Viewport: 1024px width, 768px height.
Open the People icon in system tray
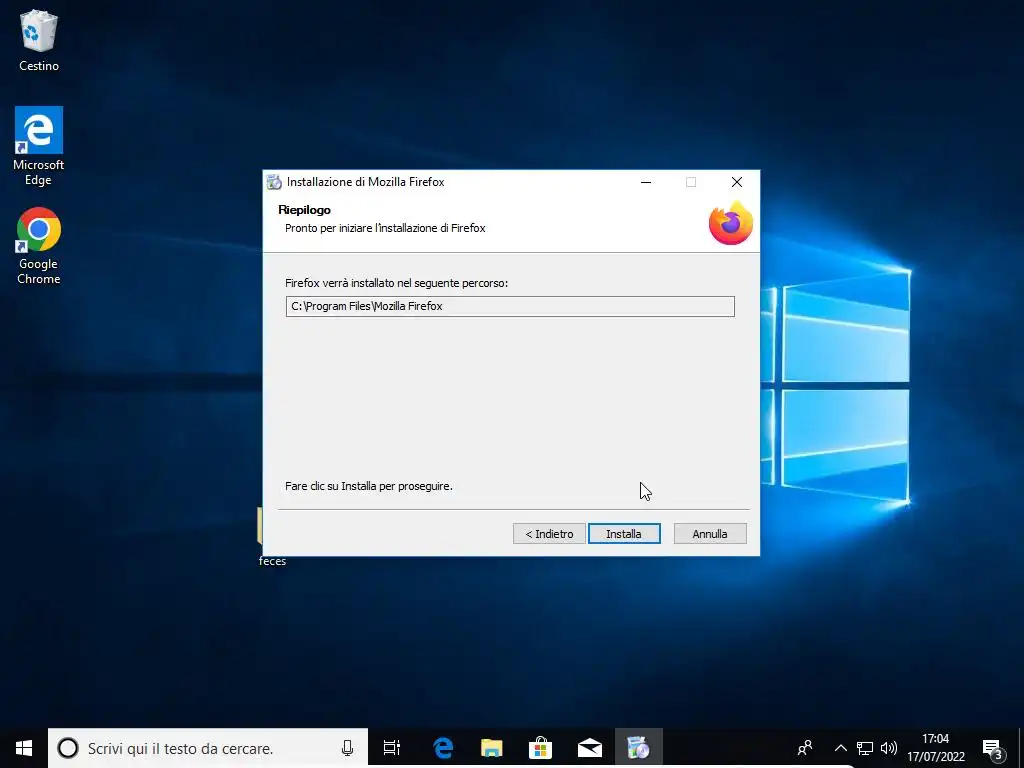(805, 748)
